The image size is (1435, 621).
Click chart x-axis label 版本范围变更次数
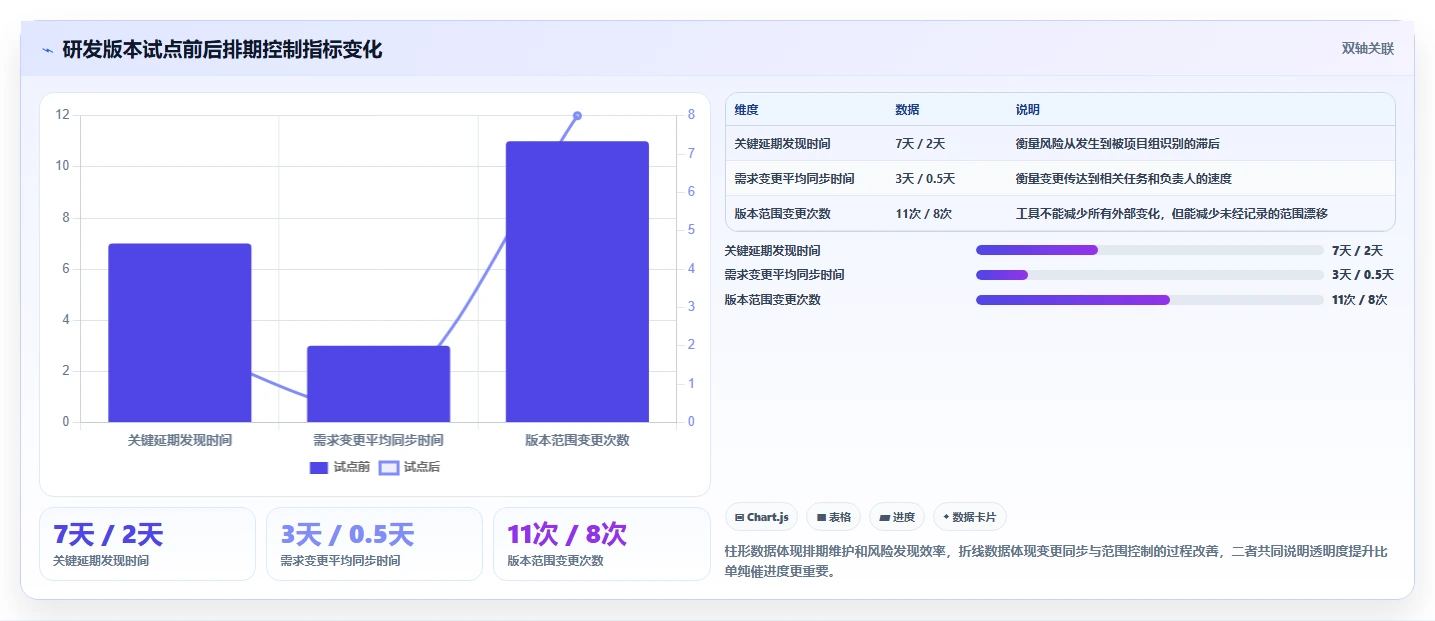point(577,440)
